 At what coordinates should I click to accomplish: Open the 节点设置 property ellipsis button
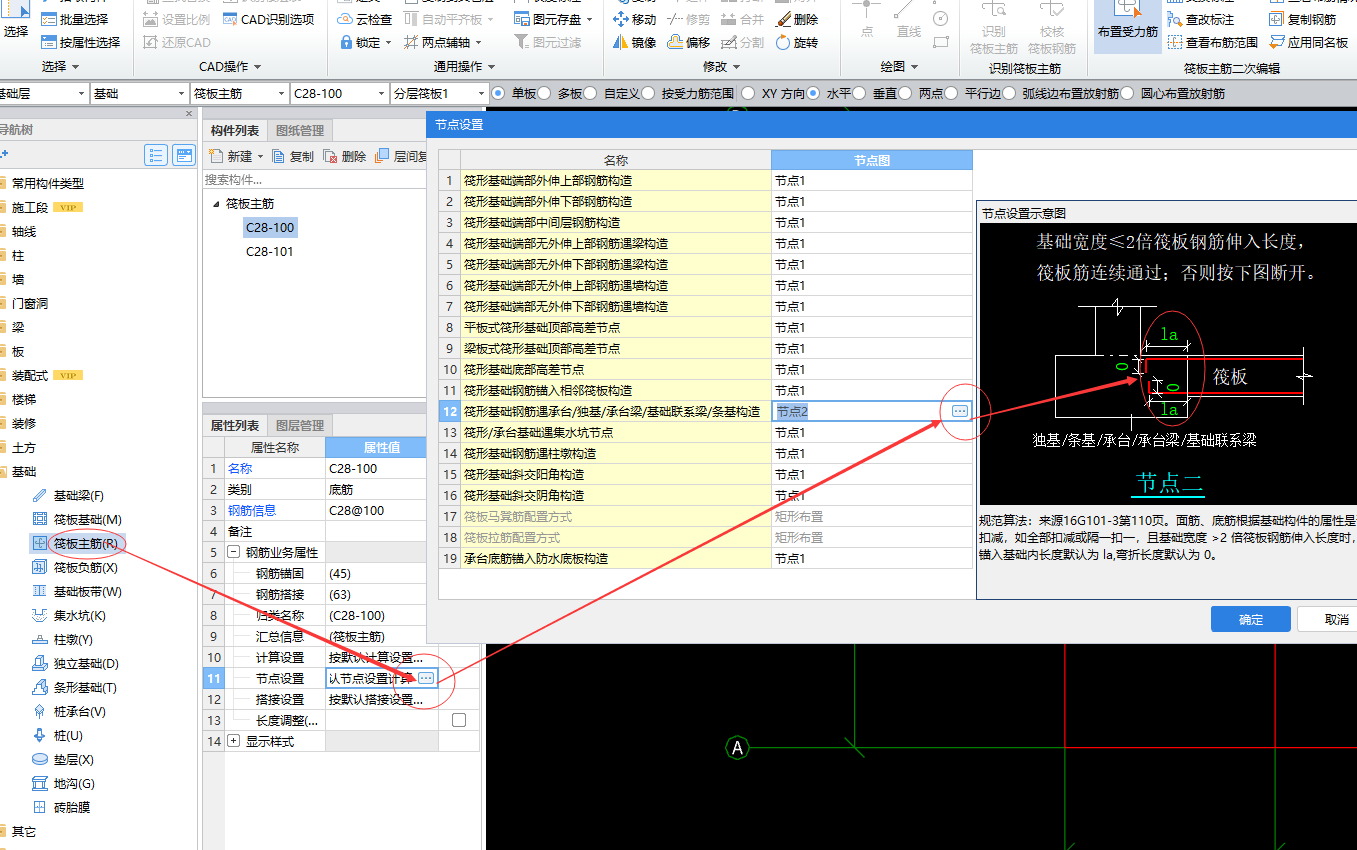coord(426,678)
